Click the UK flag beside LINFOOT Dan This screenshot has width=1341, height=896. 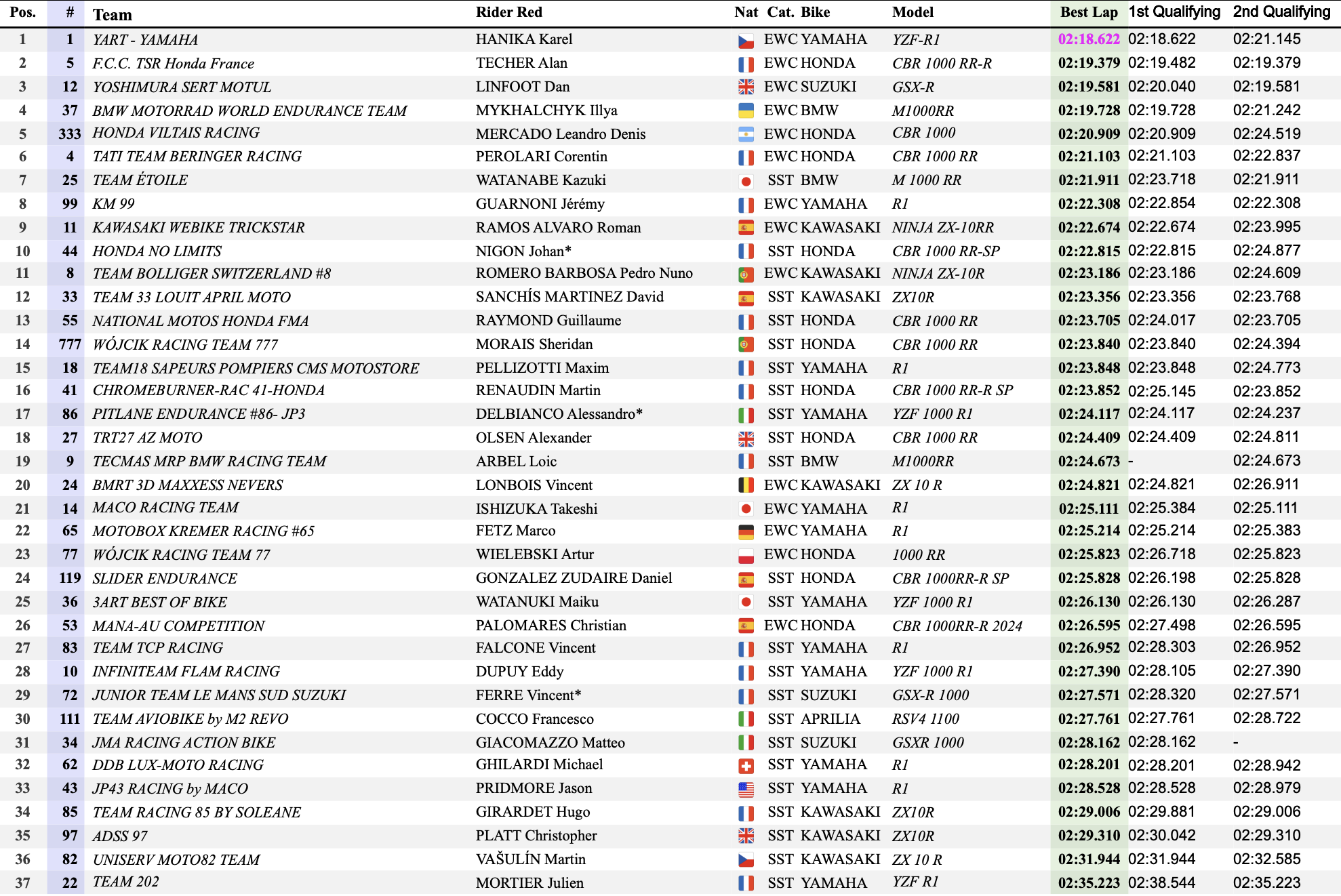coord(746,87)
